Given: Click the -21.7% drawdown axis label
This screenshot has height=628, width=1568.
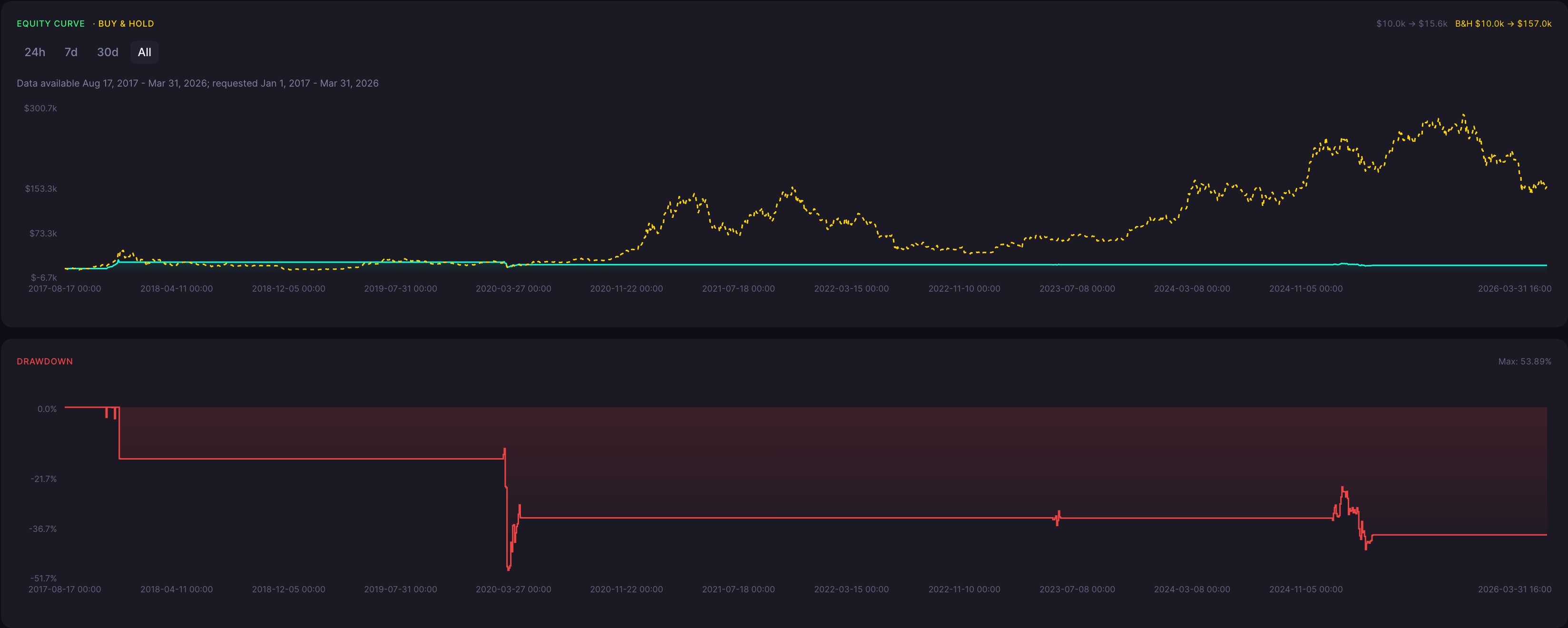Looking at the screenshot, I should [x=44, y=479].
